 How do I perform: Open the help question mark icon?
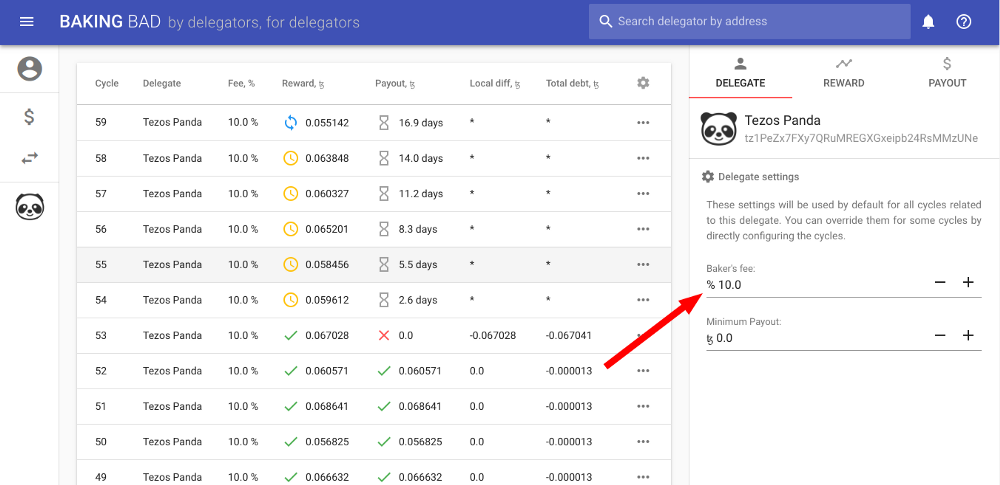point(964,22)
